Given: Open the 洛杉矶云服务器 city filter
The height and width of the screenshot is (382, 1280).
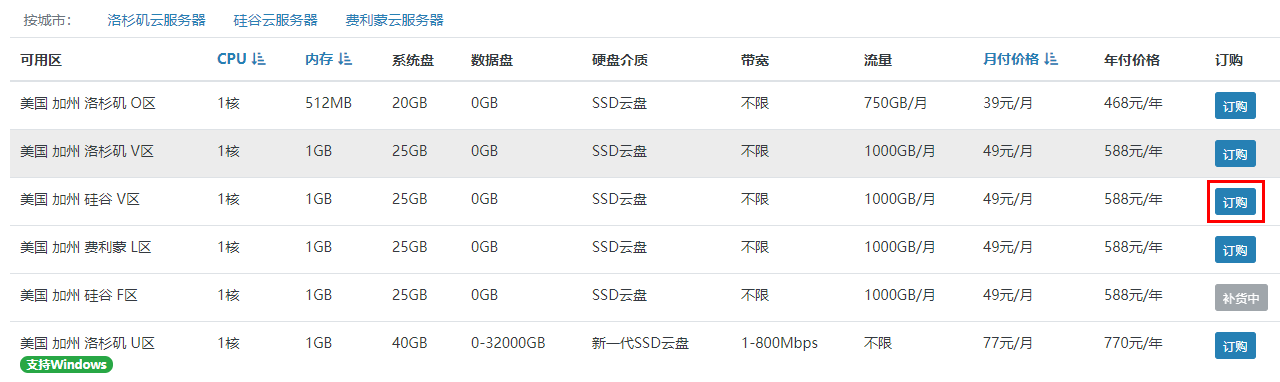Looking at the screenshot, I should point(156,20).
